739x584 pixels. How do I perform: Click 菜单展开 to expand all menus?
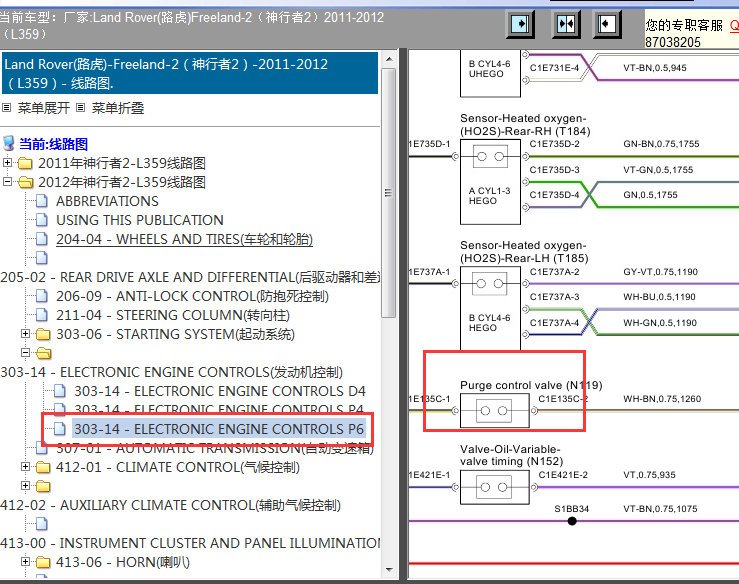coord(43,108)
